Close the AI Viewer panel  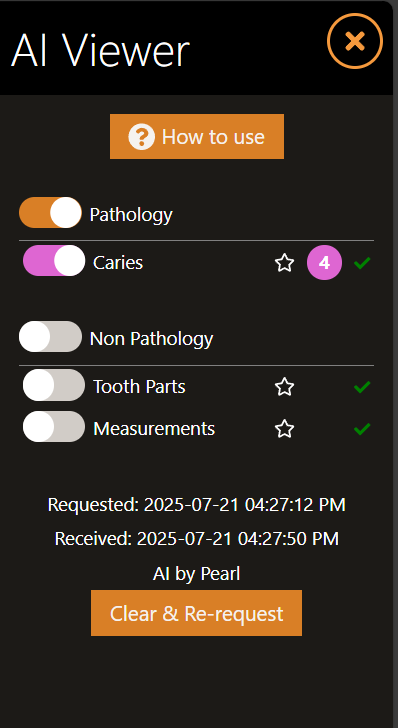(355, 41)
